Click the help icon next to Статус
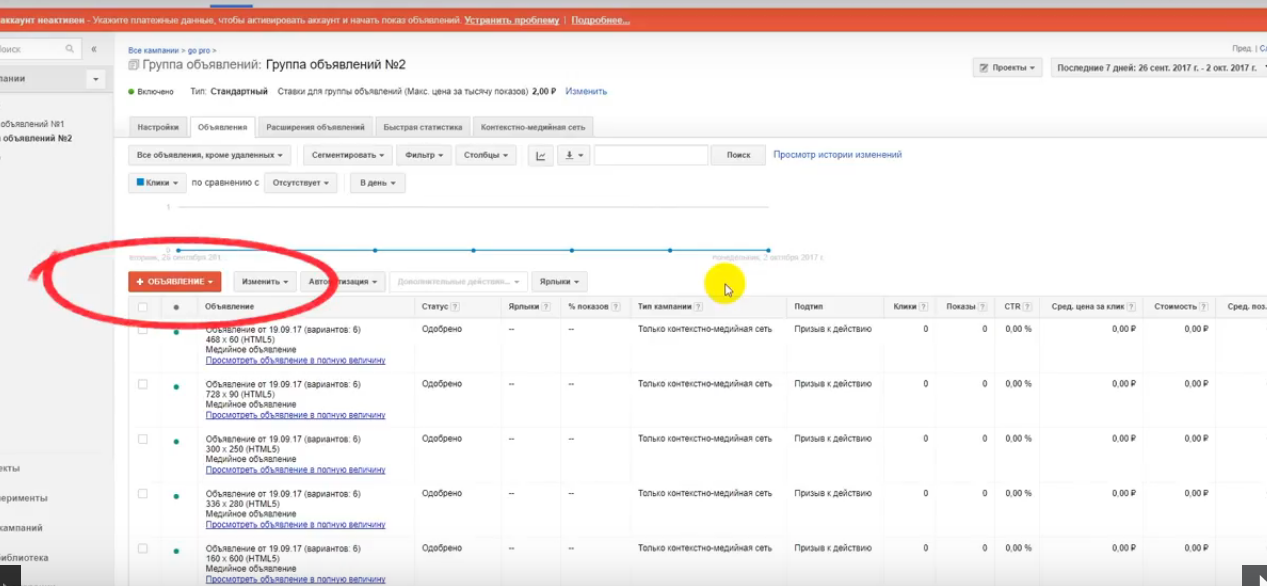1267x586 pixels. pyautogui.click(x=455, y=307)
